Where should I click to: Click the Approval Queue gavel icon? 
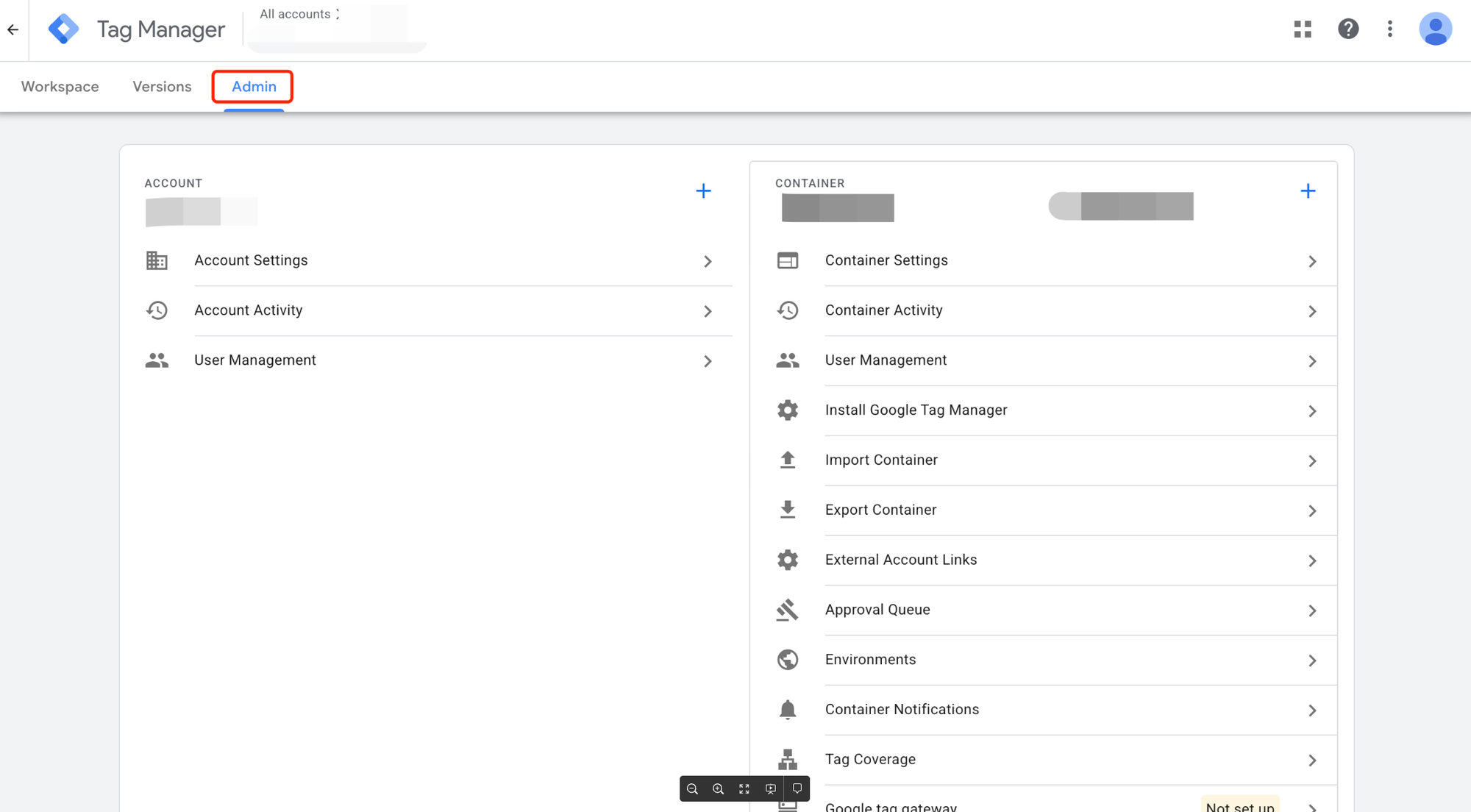point(787,610)
